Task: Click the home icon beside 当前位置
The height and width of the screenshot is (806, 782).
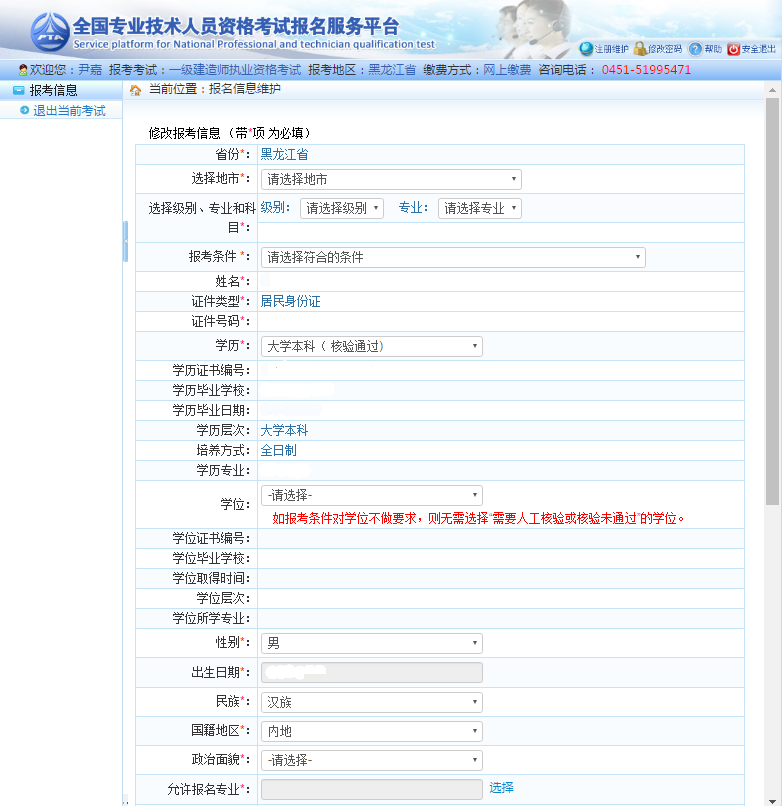Action: pyautogui.click(x=136, y=90)
